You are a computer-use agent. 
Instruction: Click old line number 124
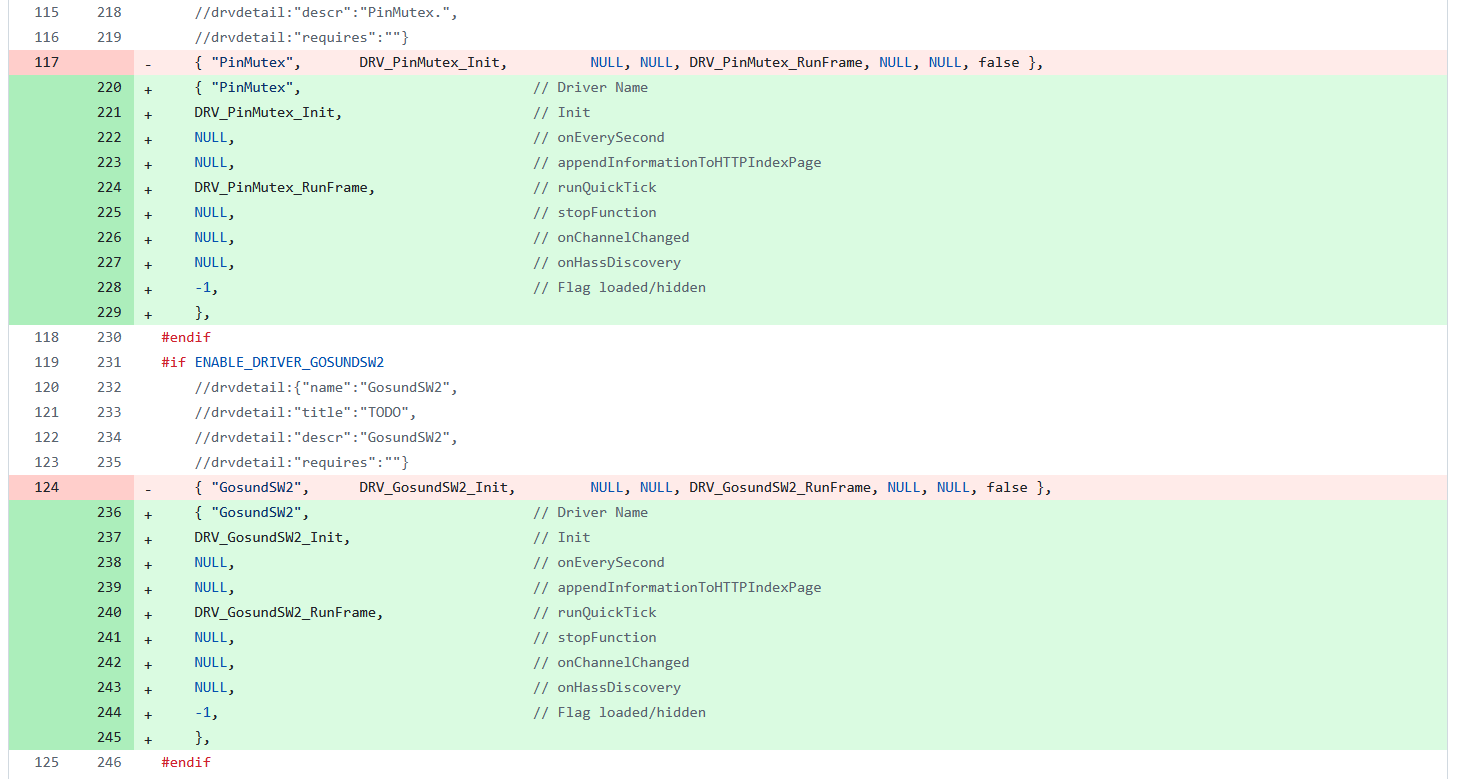click(46, 487)
